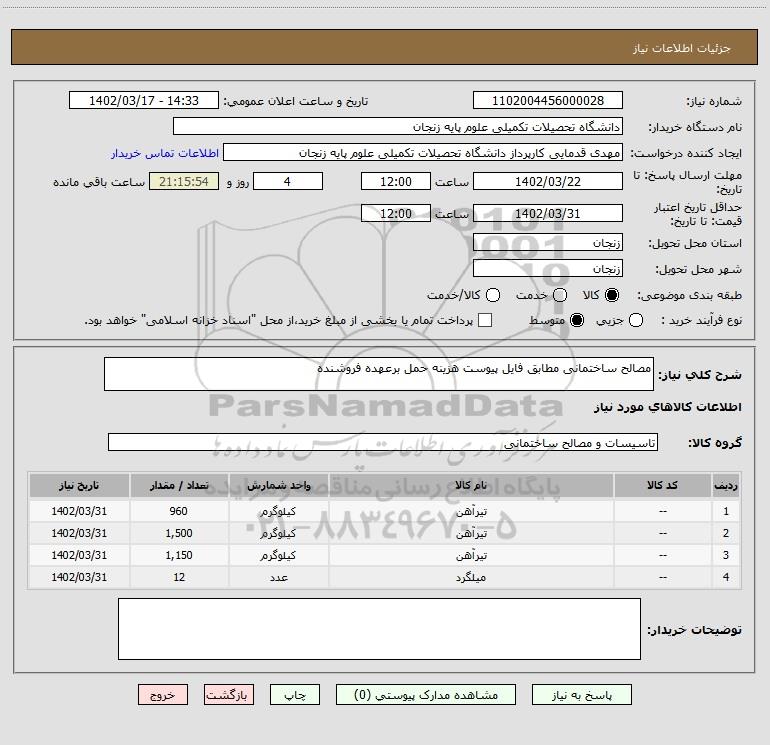
Task: Click the تعداد / مقدار column header
Action: 179,486
